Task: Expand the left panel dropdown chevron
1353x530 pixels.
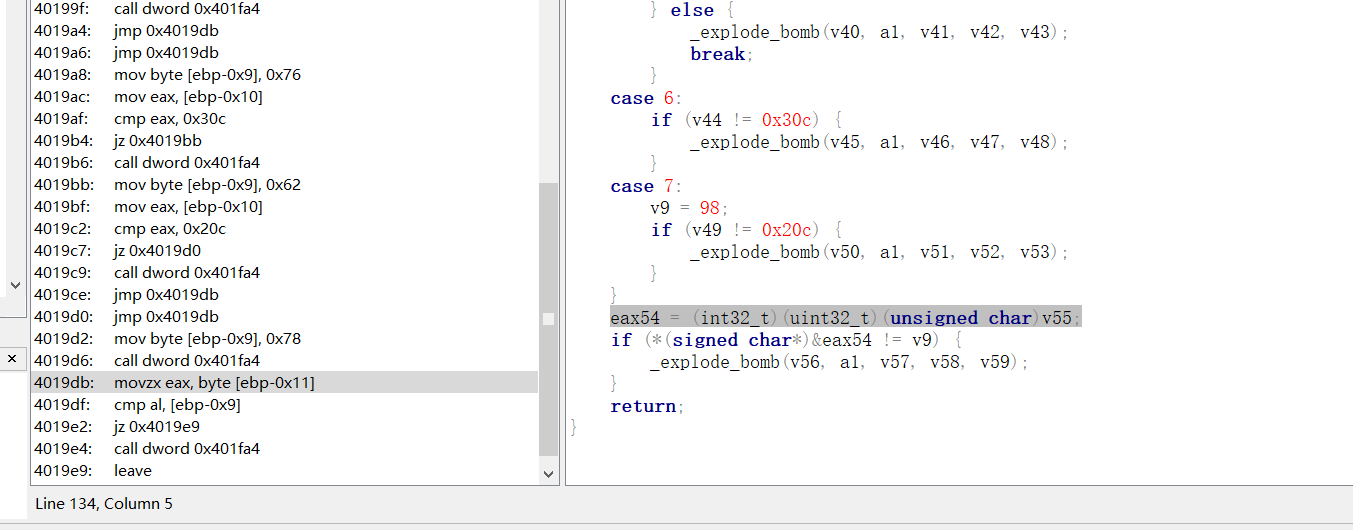Action: point(14,285)
